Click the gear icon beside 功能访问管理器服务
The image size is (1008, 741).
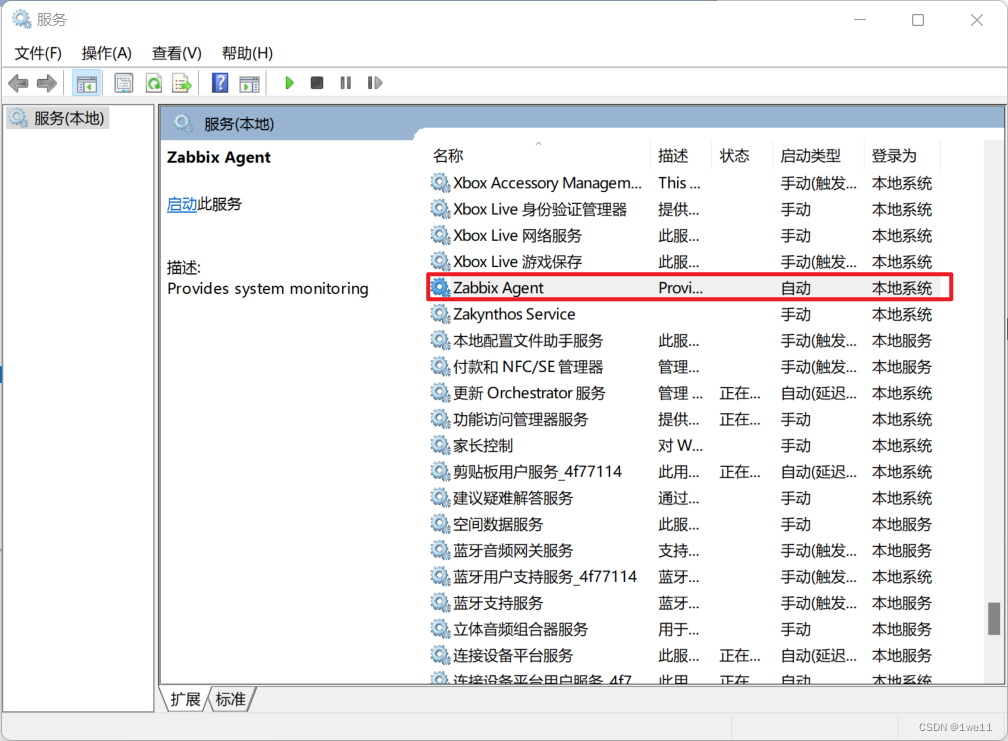click(x=440, y=419)
